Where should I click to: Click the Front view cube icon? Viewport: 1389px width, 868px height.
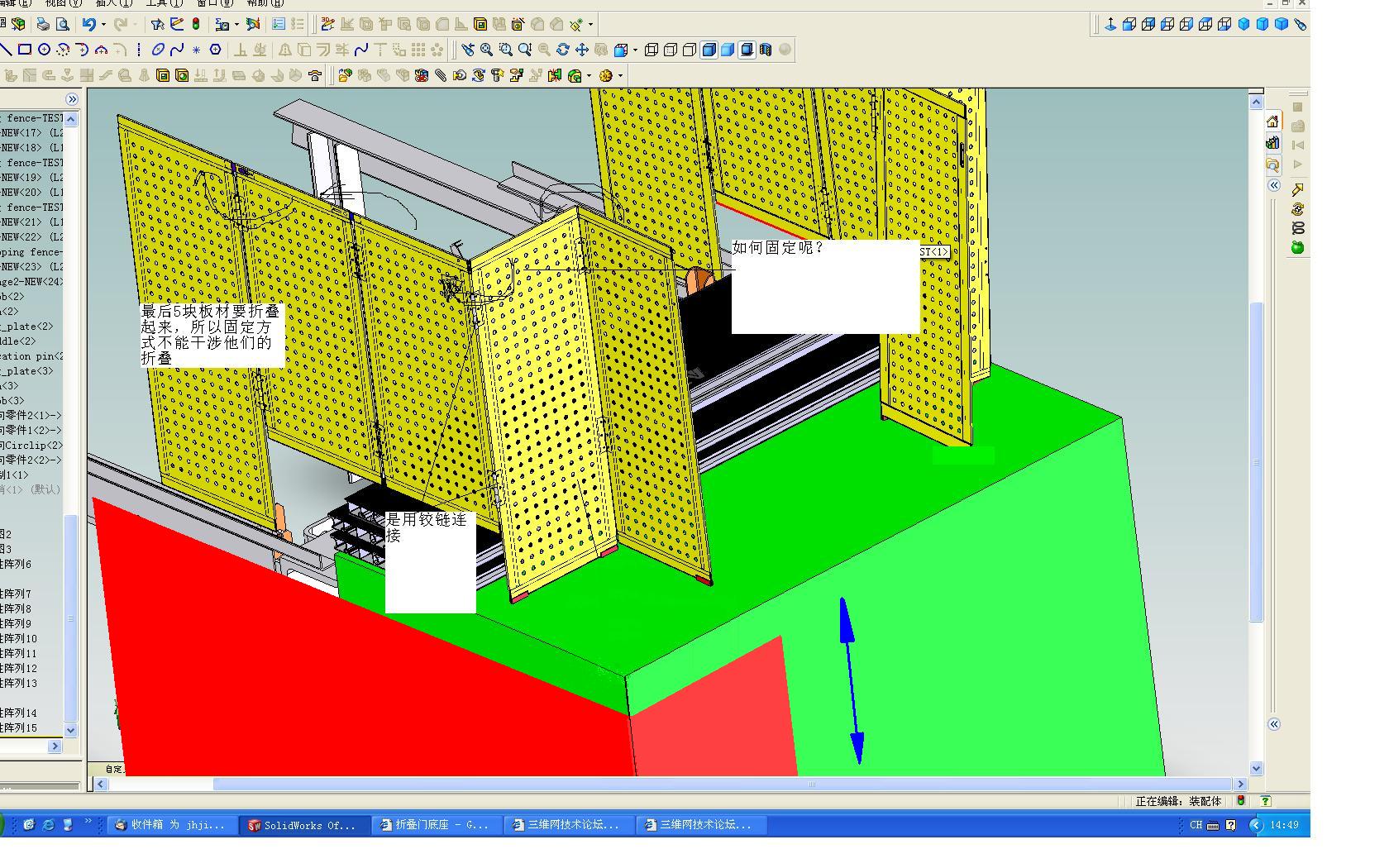click(x=1129, y=25)
